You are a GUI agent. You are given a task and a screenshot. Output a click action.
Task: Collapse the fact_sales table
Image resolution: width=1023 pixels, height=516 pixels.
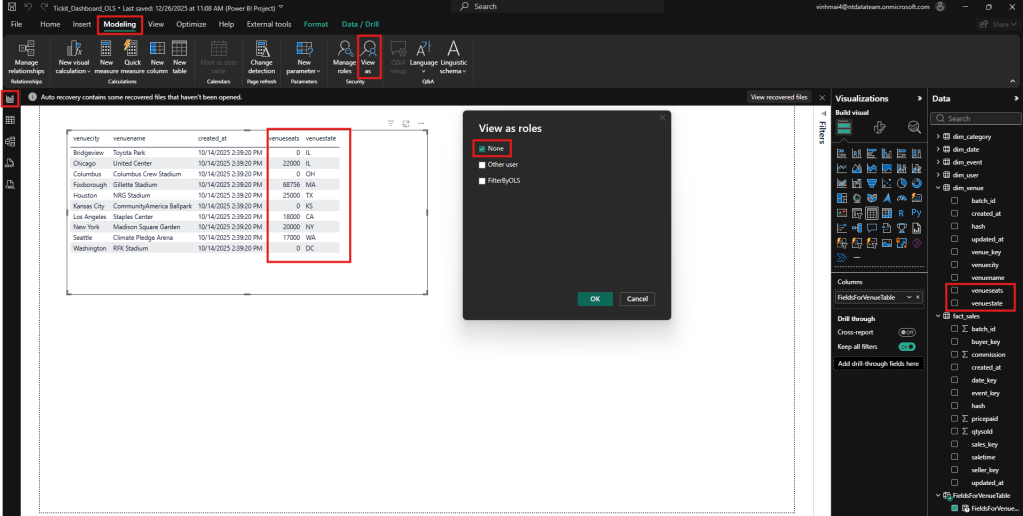click(x=938, y=316)
